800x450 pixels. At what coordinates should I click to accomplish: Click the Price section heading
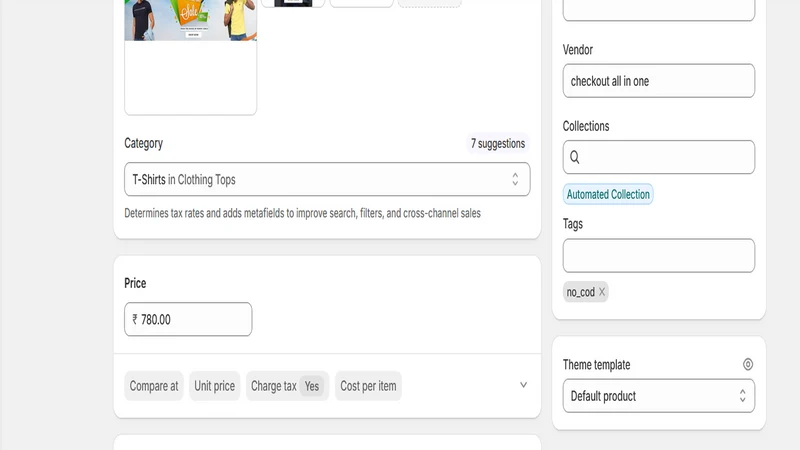tap(135, 283)
